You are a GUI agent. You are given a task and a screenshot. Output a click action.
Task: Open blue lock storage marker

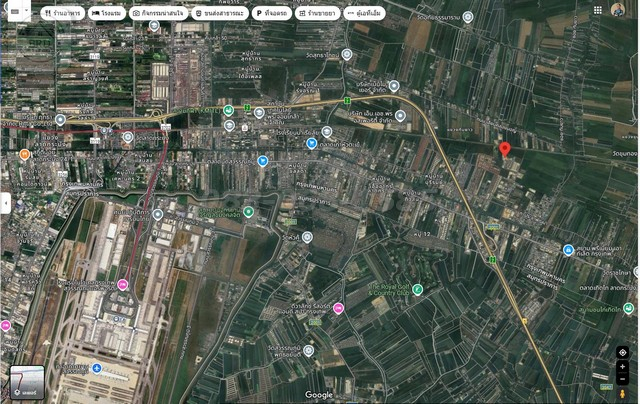(x=568, y=250)
